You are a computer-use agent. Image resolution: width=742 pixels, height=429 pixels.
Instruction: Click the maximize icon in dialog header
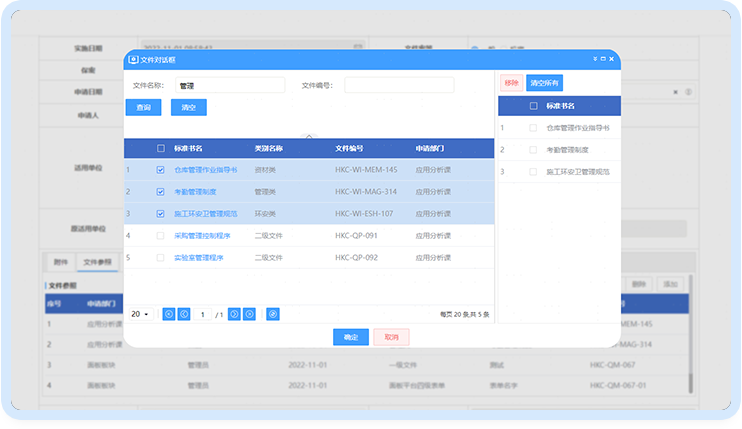603,59
